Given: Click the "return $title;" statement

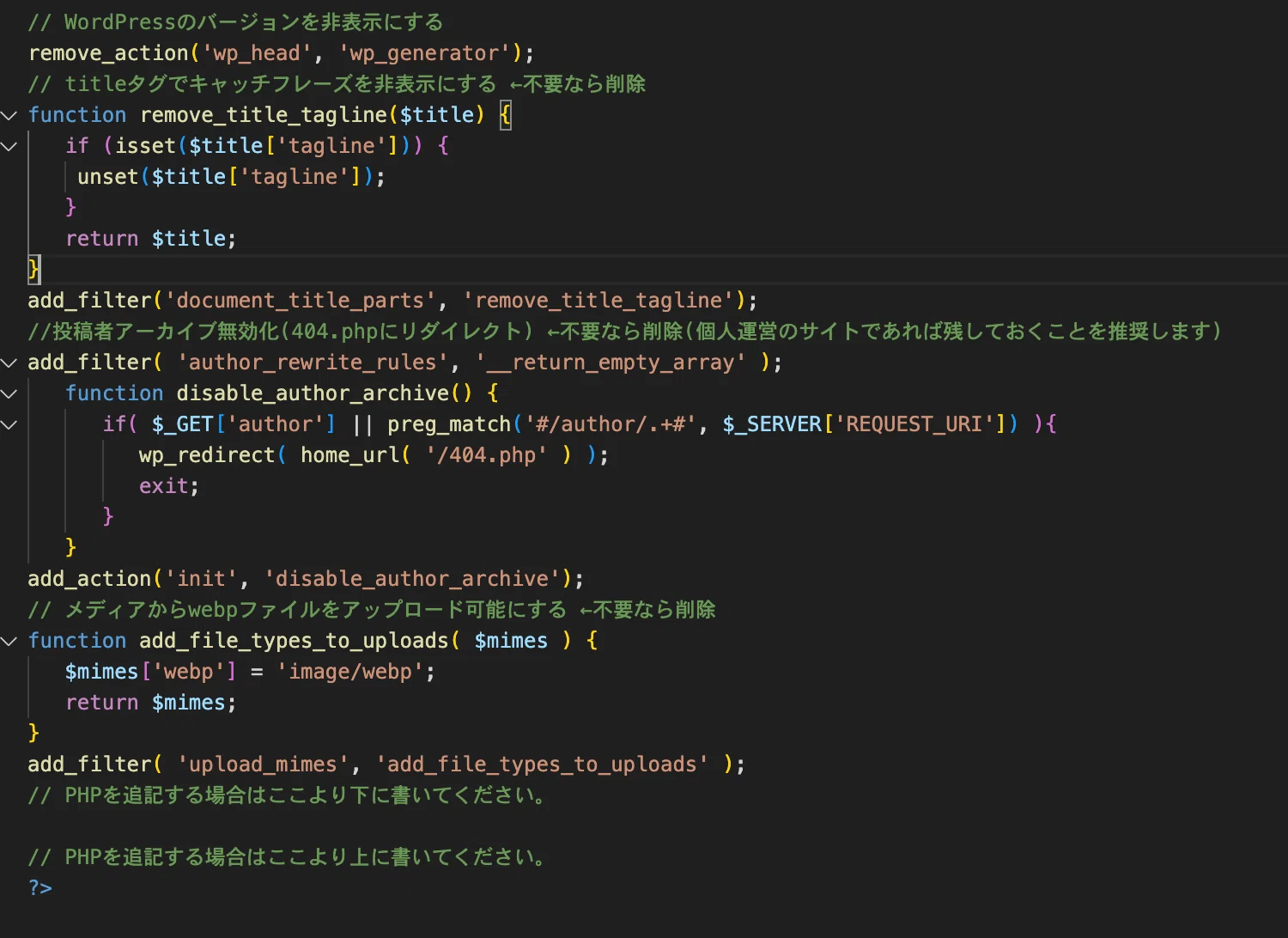Looking at the screenshot, I should coord(151,239).
